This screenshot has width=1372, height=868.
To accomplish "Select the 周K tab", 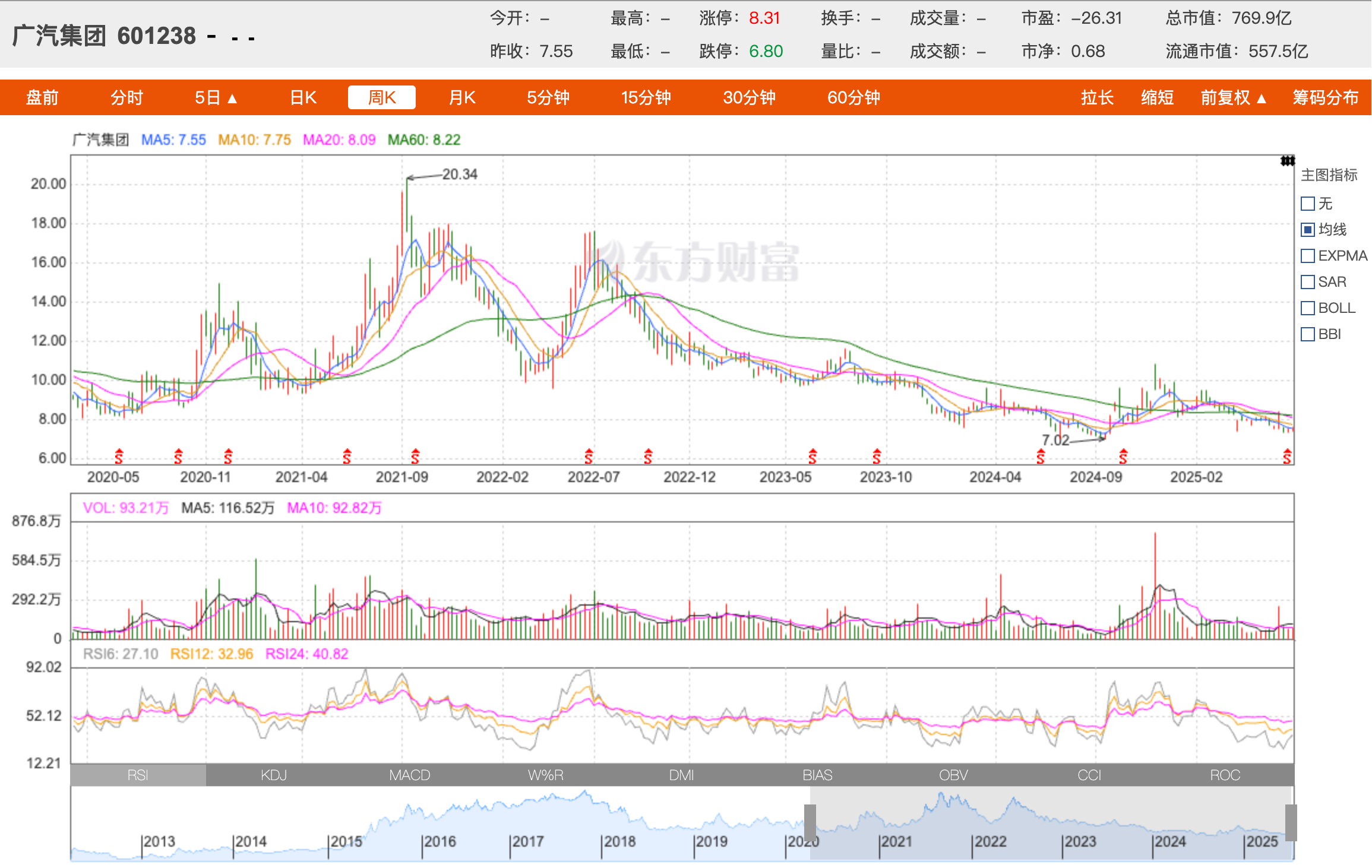I will pyautogui.click(x=381, y=97).
